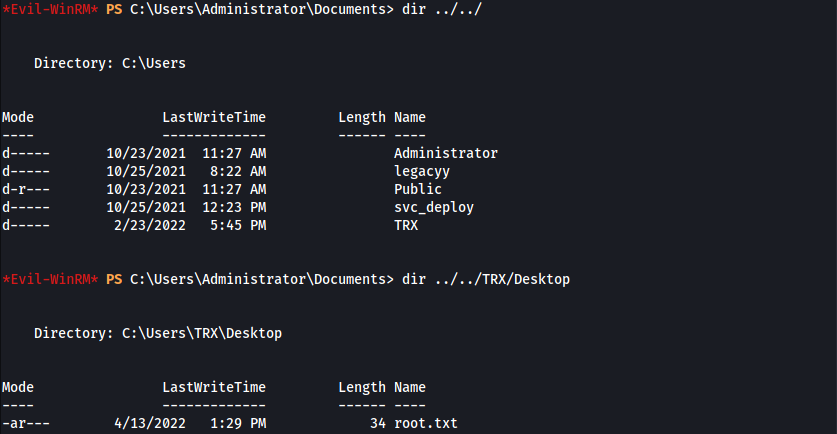The height and width of the screenshot is (434, 837).
Task: Click the 2/23/2022 timestamp of TRX
Action: (150, 225)
